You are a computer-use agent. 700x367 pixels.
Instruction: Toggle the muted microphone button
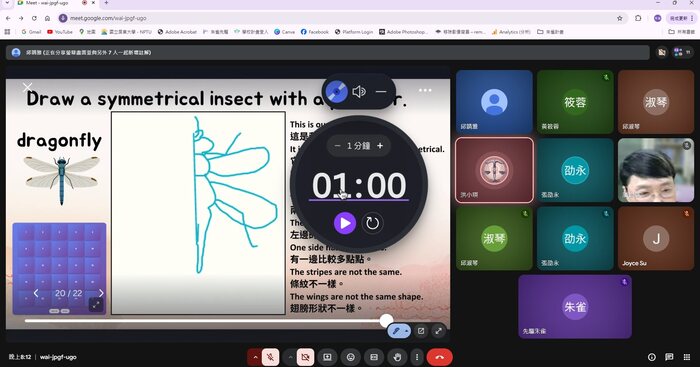270,357
